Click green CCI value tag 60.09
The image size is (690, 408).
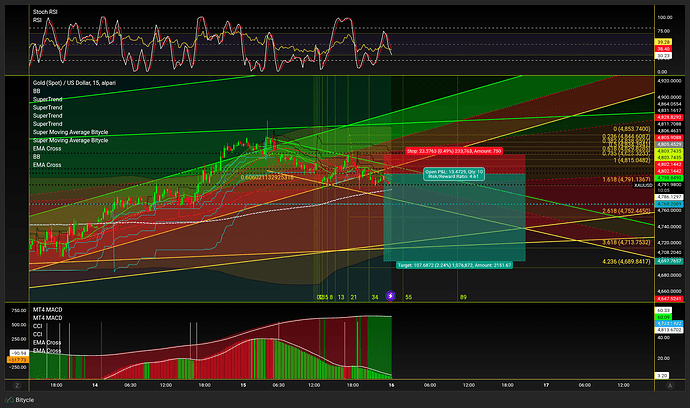point(664,317)
